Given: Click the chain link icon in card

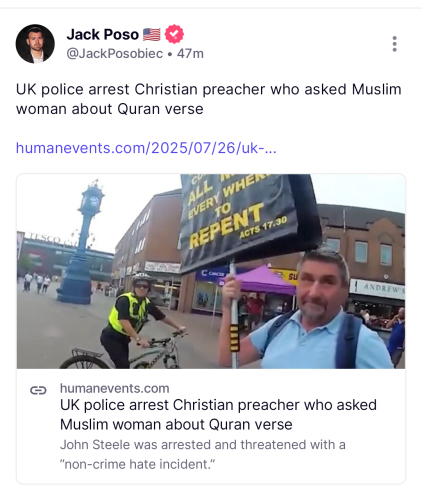Looking at the screenshot, I should click(38, 390).
